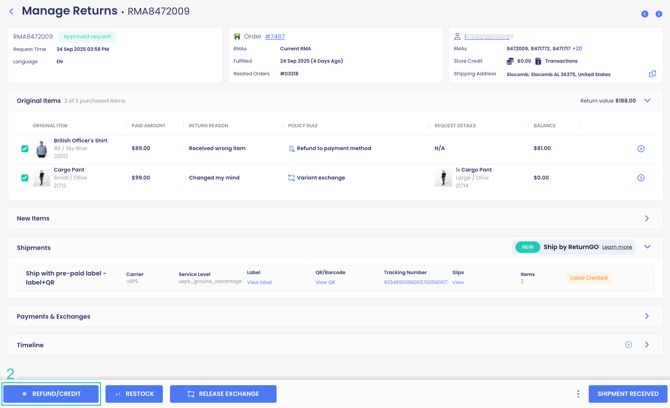Click the back arrow beside Manage Returns
Viewport: 670px width, 408px height.
(x=11, y=12)
